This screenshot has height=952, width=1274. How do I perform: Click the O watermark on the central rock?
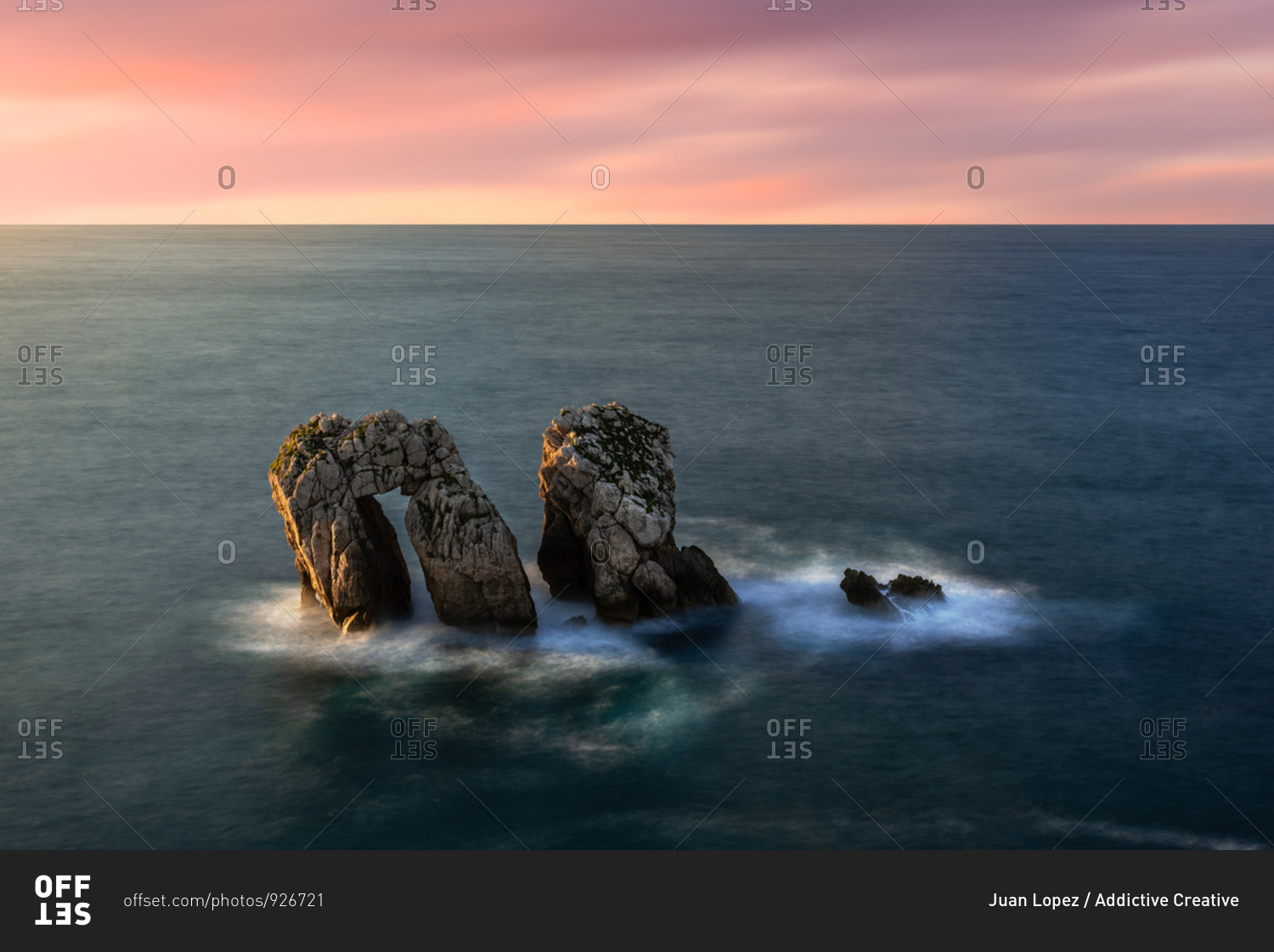click(x=600, y=552)
